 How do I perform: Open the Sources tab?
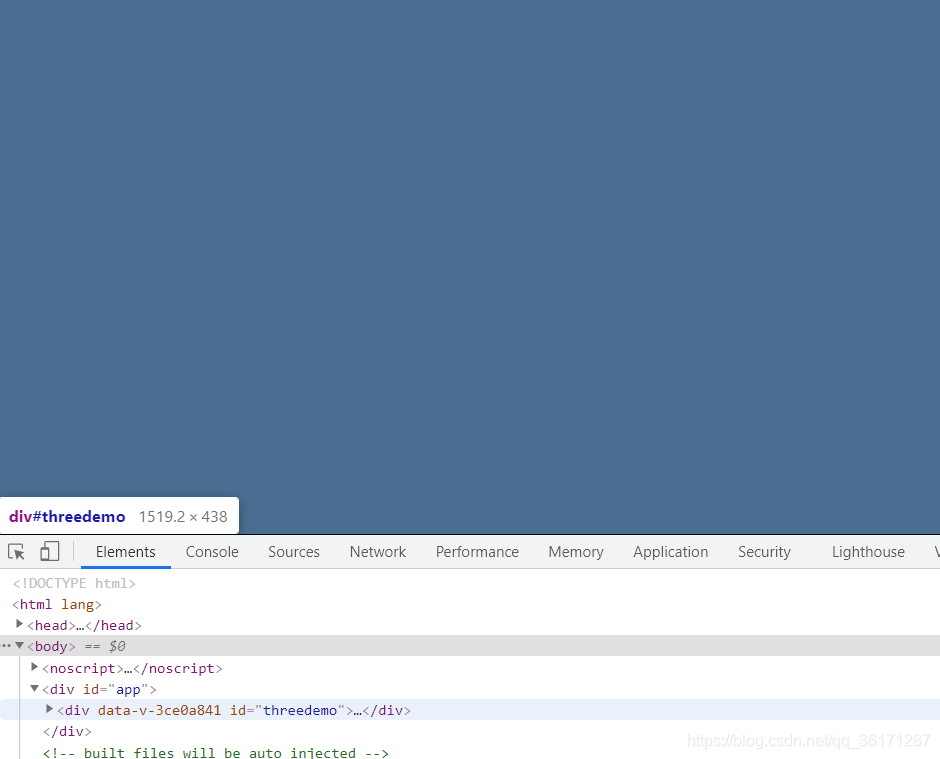(x=294, y=552)
